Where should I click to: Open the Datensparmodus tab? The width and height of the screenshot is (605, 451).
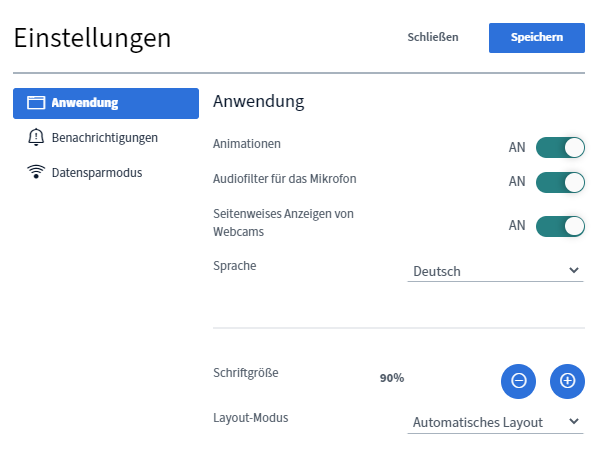[97, 172]
